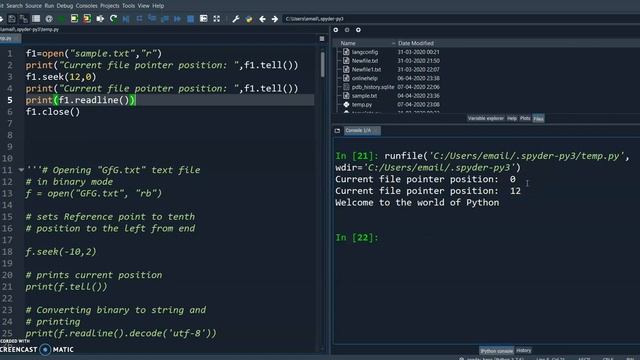Click the Save all files icon

24,19
